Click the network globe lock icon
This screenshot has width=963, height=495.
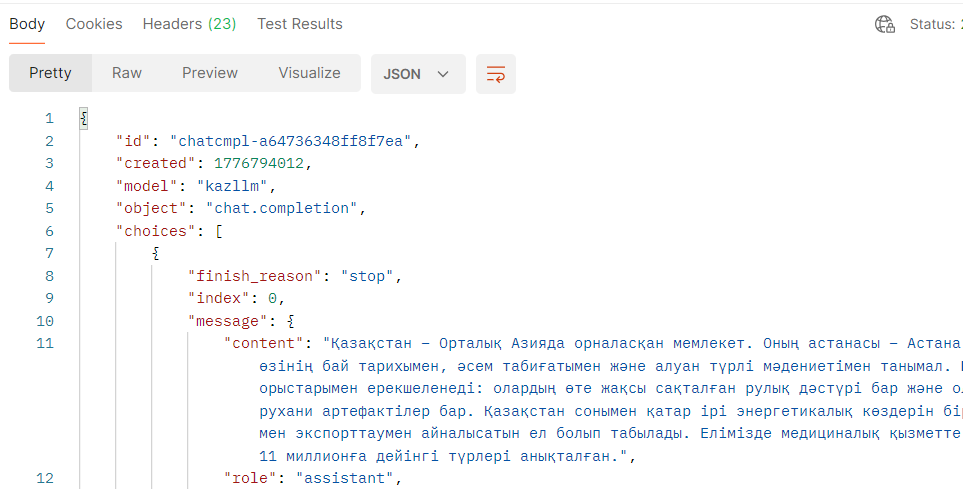[884, 24]
